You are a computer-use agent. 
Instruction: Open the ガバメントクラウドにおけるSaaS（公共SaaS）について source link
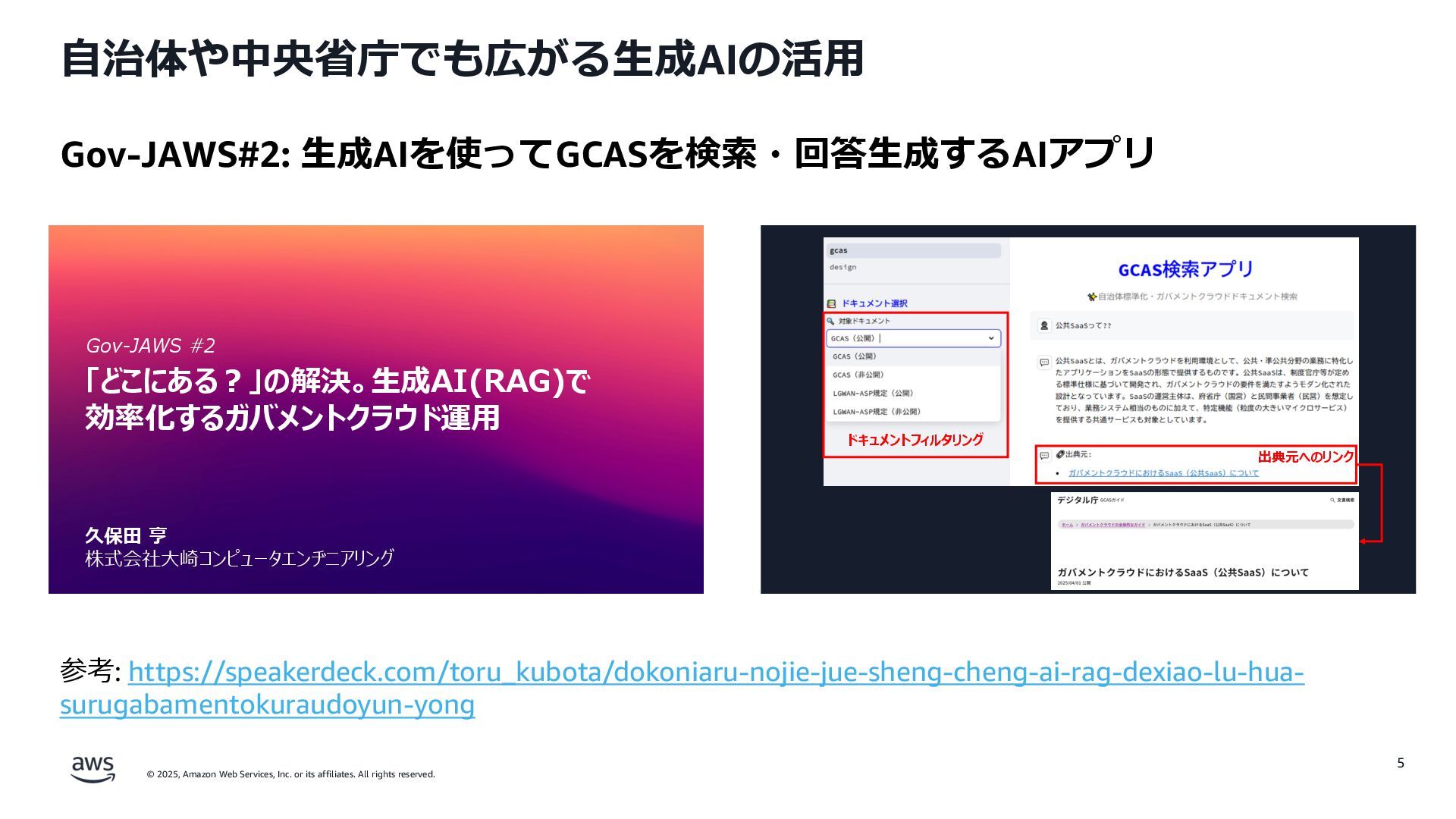tap(1163, 473)
